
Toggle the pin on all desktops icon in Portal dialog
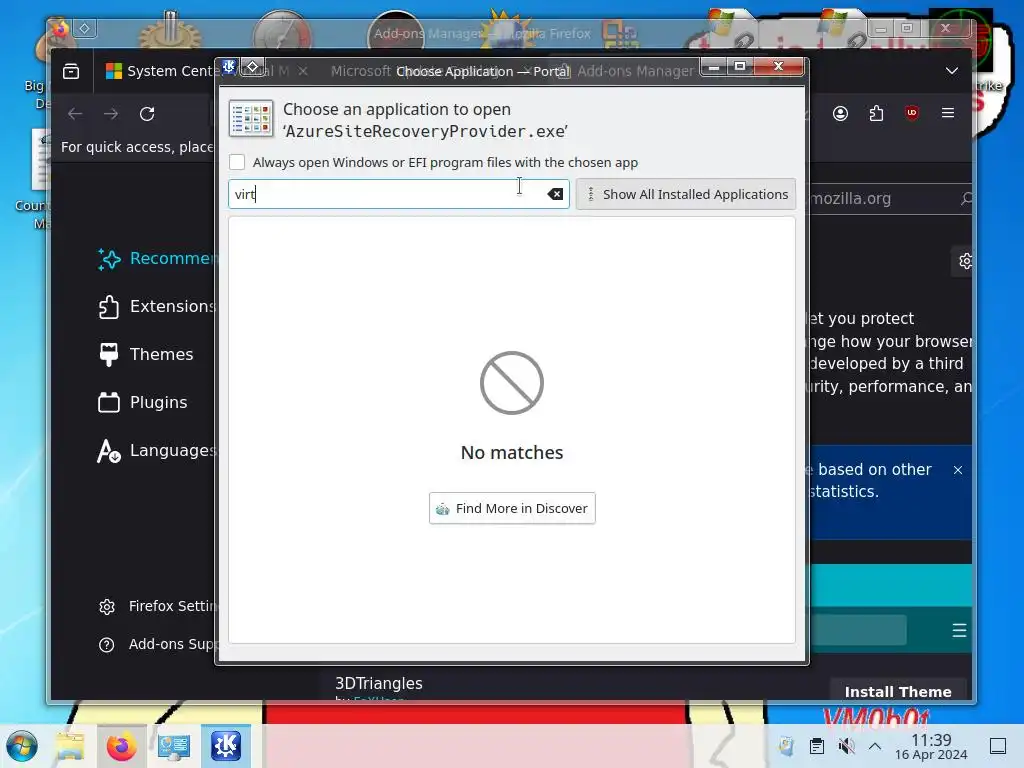click(x=253, y=67)
